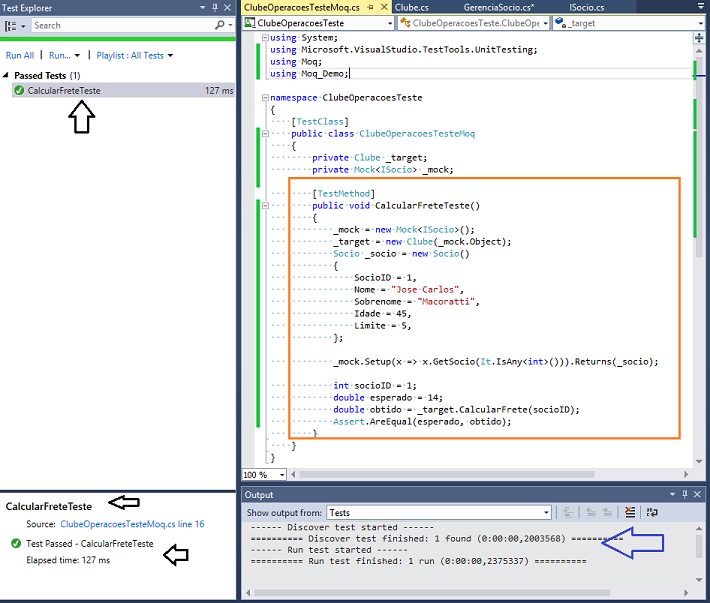The height and width of the screenshot is (603, 710).
Task: Click Clear All output icon
Action: (x=630, y=512)
